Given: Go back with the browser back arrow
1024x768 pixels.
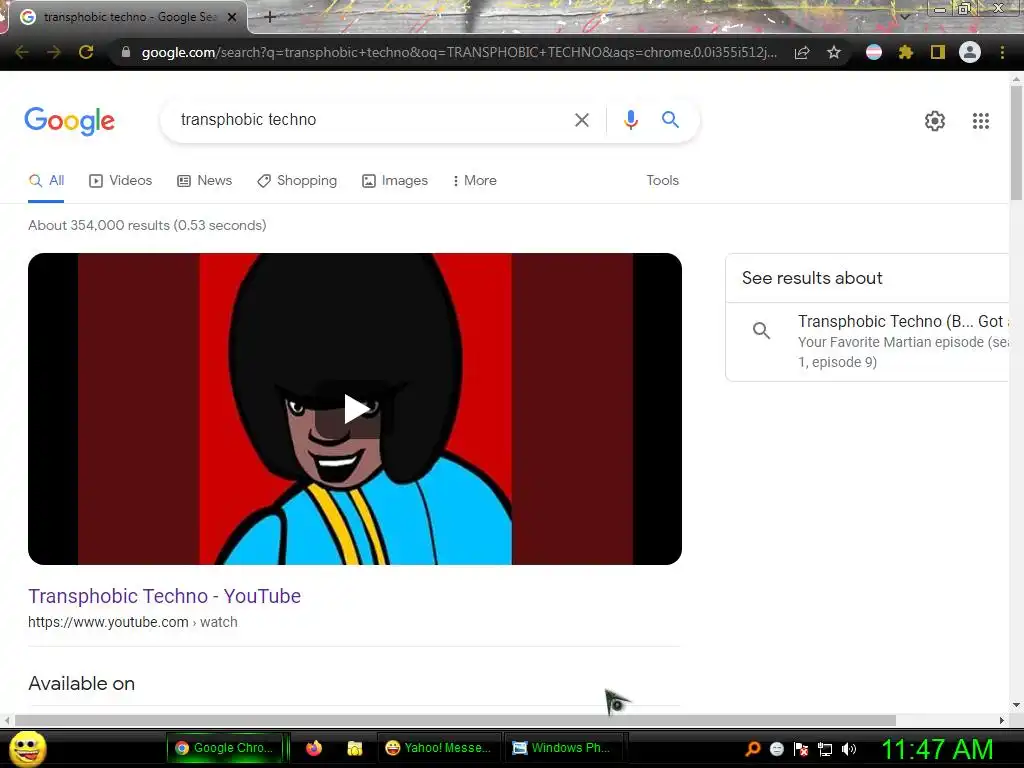Looking at the screenshot, I should click(x=22, y=52).
